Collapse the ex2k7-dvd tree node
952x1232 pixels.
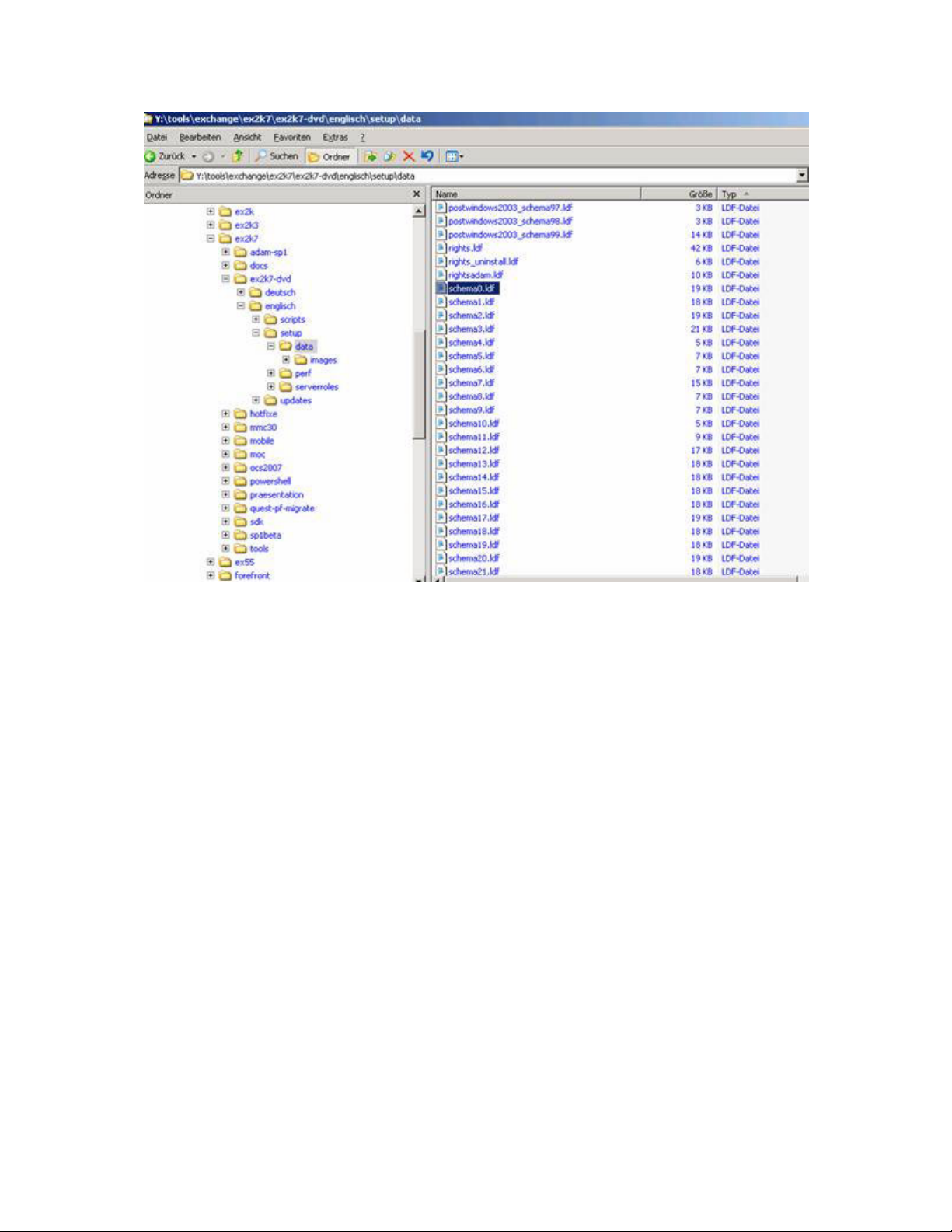pyautogui.click(x=226, y=279)
